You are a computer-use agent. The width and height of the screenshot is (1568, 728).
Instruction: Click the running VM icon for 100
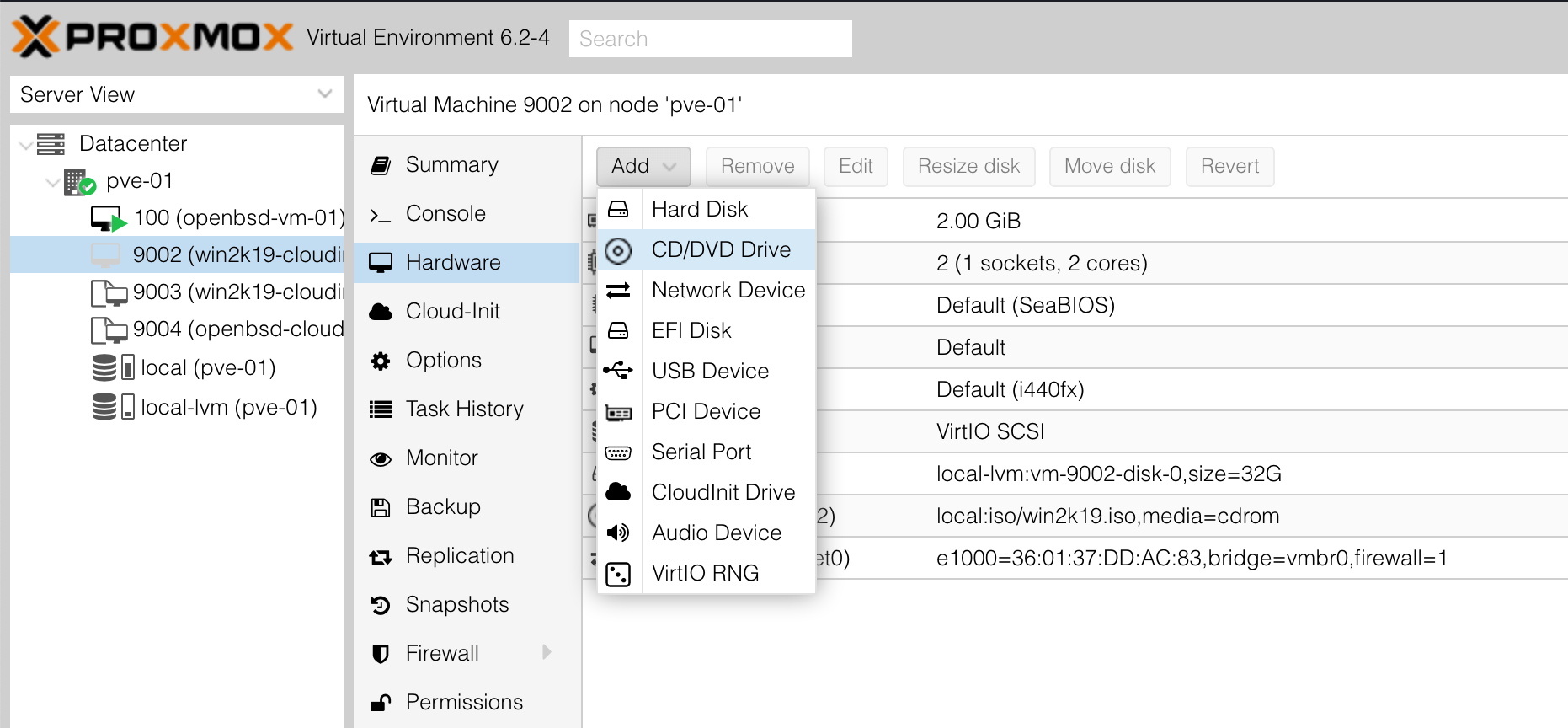[108, 218]
